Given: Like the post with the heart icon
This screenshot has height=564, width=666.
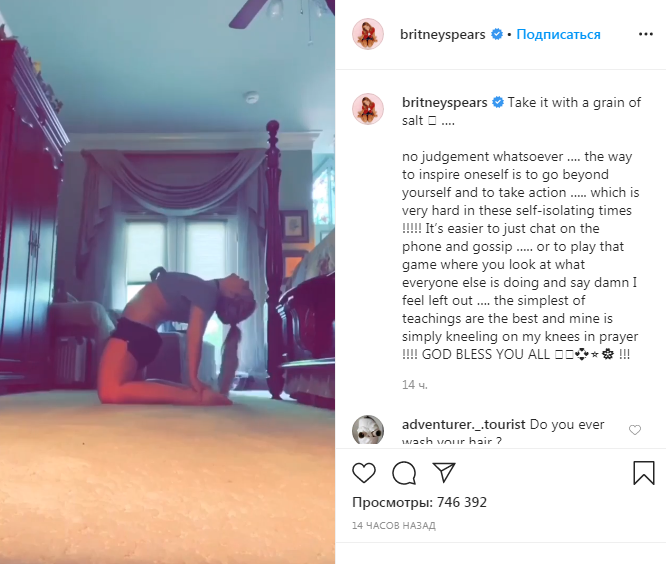Looking at the screenshot, I should click(364, 473).
